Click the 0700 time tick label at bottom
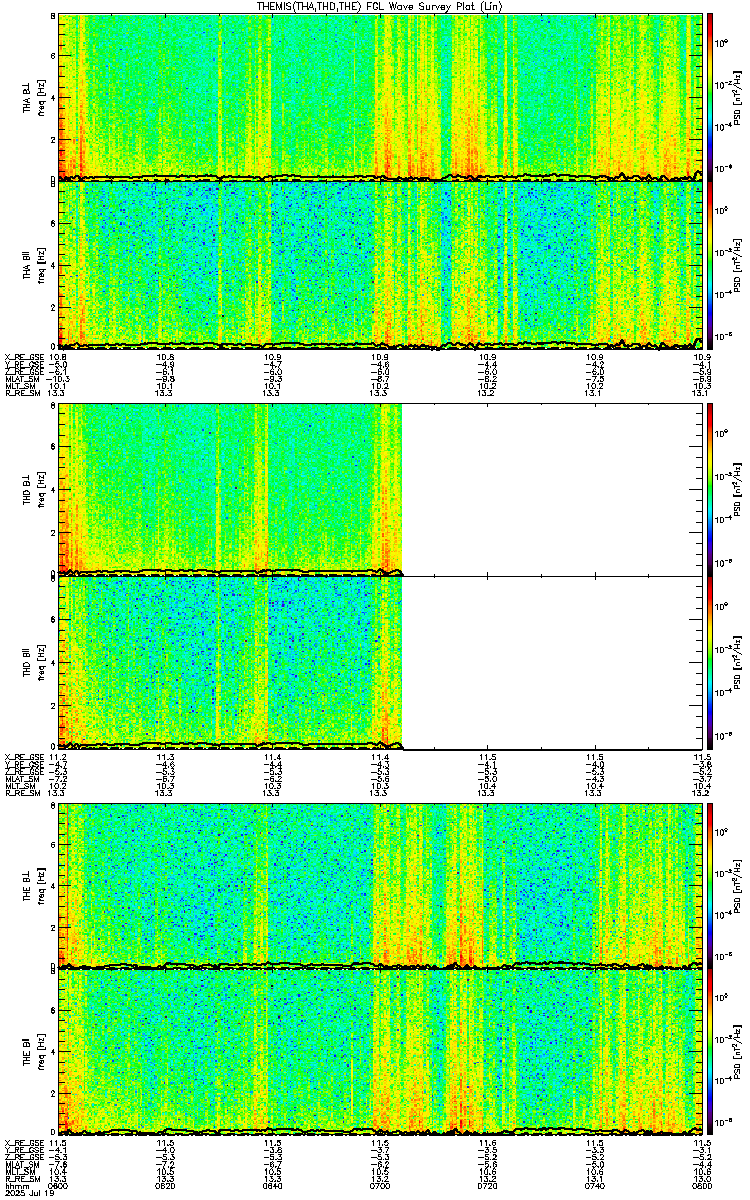This screenshot has width=750, height=1200. 380,1186
